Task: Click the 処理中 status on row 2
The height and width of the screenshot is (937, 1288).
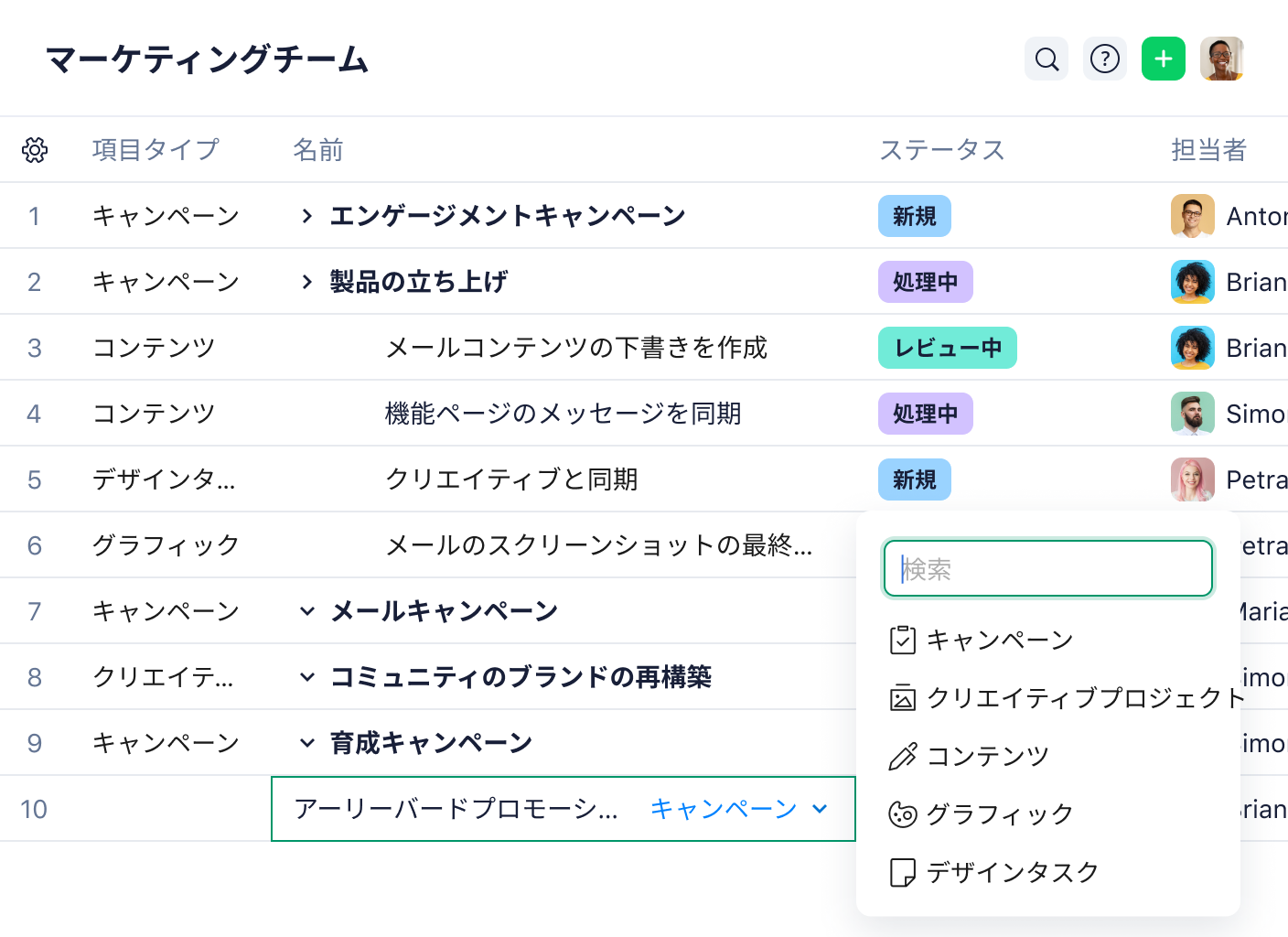Action: click(925, 282)
